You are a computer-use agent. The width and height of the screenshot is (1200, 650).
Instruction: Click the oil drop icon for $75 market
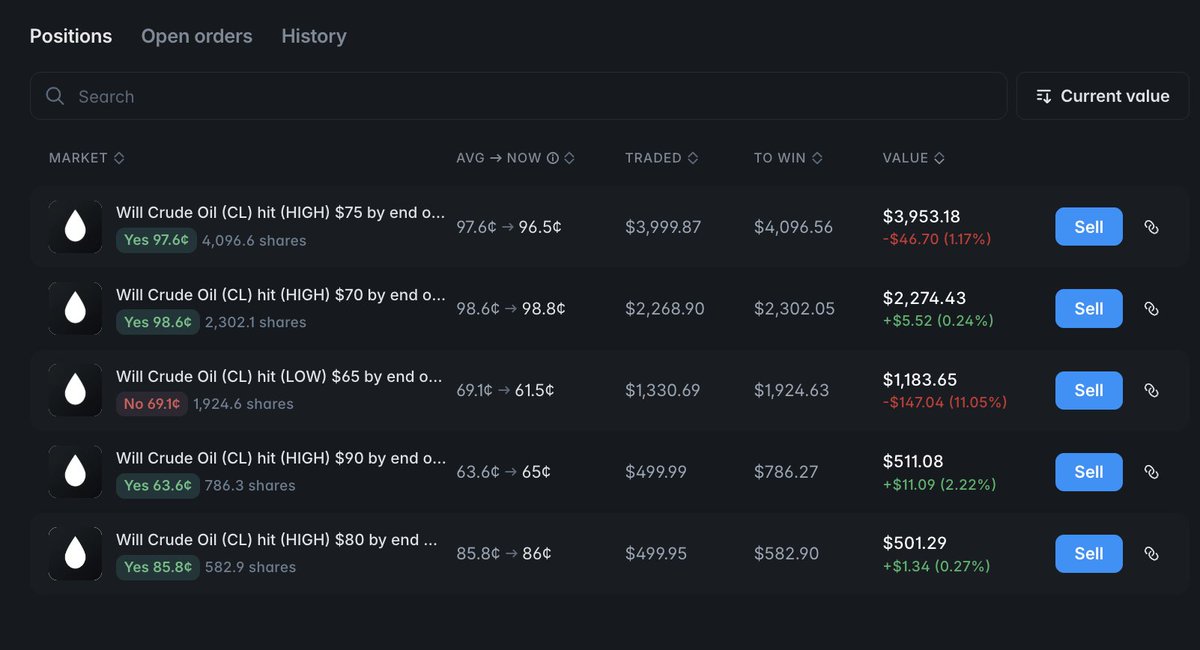click(75, 227)
